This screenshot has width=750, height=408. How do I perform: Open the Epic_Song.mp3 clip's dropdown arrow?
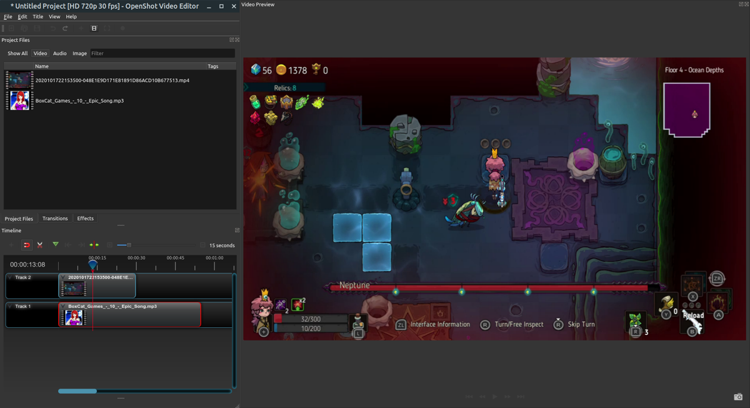point(63,306)
